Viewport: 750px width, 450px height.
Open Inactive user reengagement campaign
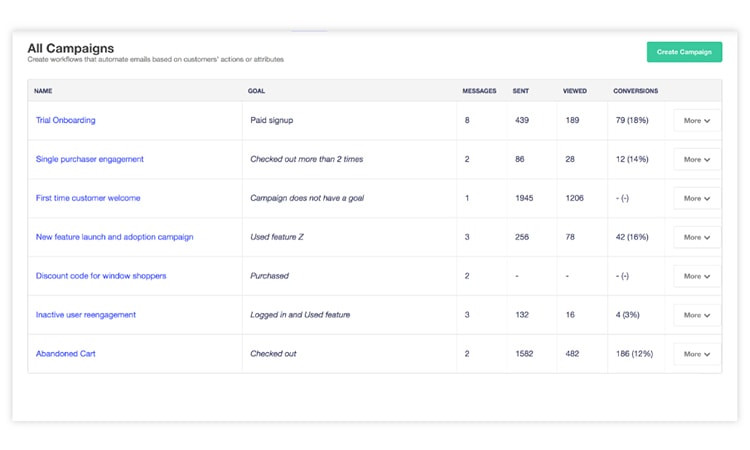coord(86,315)
